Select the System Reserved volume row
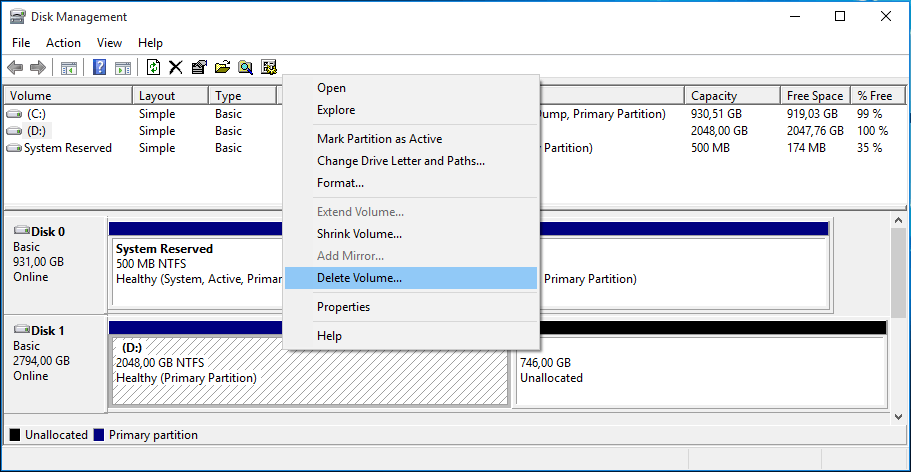Viewport: 911px width, 472px height. [67, 148]
